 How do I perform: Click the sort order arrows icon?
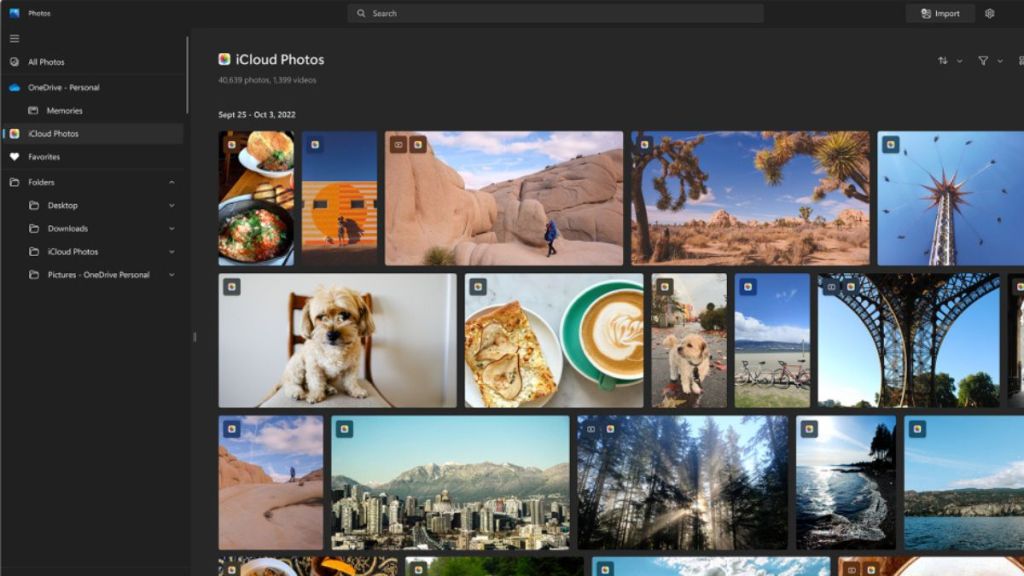point(942,61)
